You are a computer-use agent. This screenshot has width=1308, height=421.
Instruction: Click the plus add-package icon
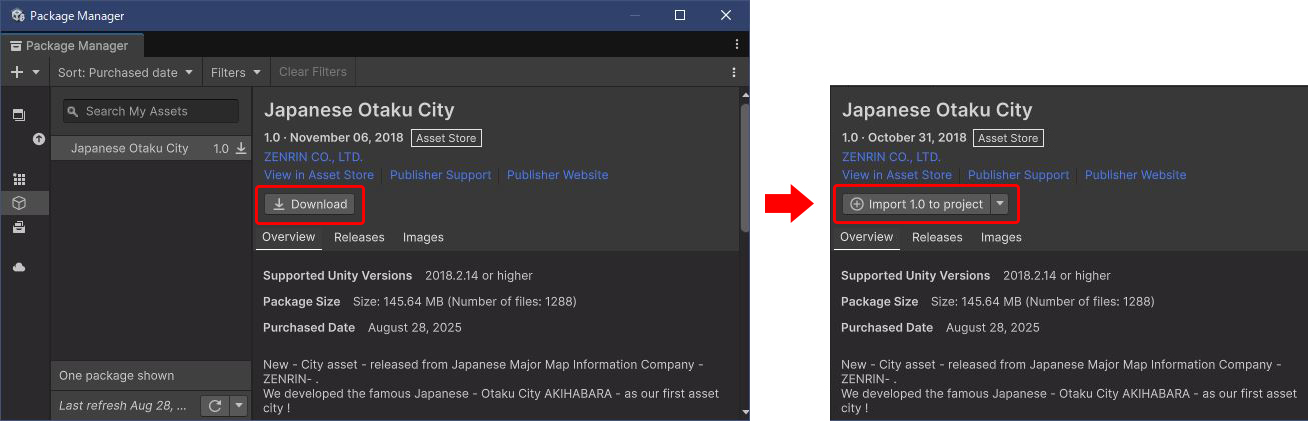pyautogui.click(x=16, y=72)
